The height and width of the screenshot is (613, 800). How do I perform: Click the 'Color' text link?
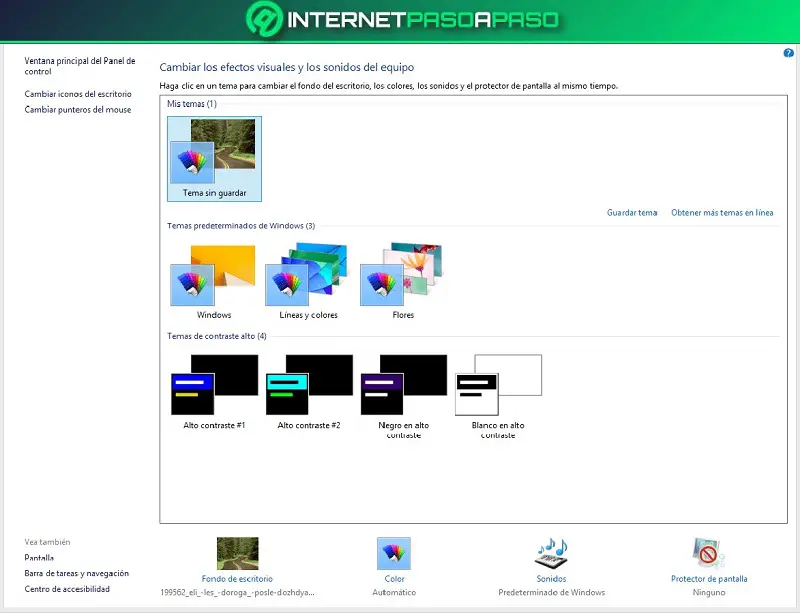click(x=394, y=579)
